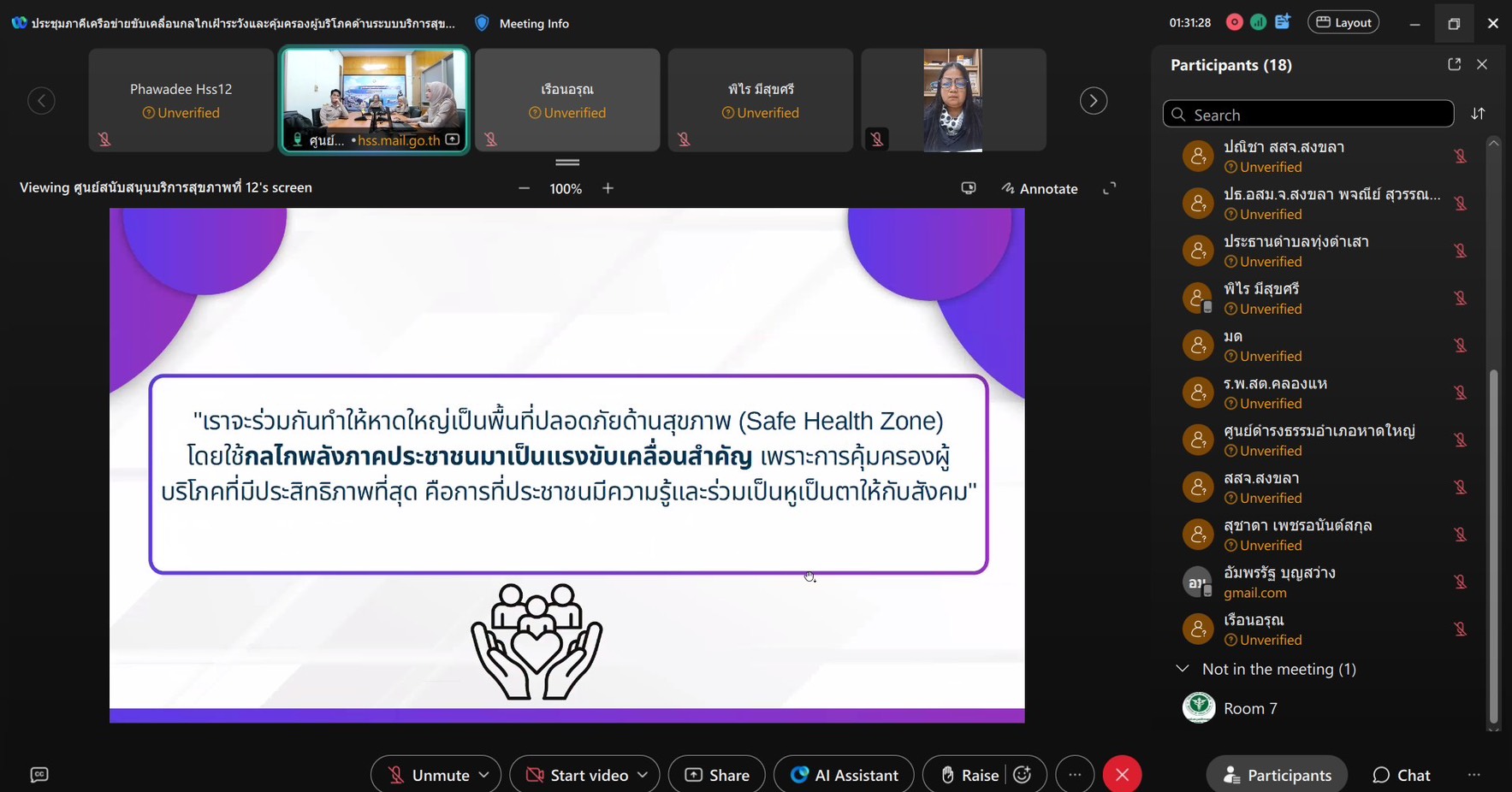Open audio options dropdown arrow beside Unmute

(x=484, y=775)
